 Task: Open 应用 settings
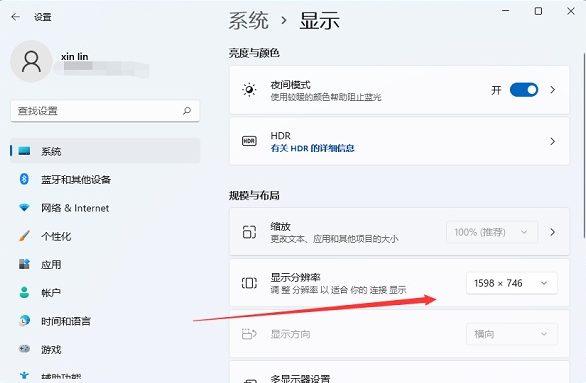[x=105, y=265]
